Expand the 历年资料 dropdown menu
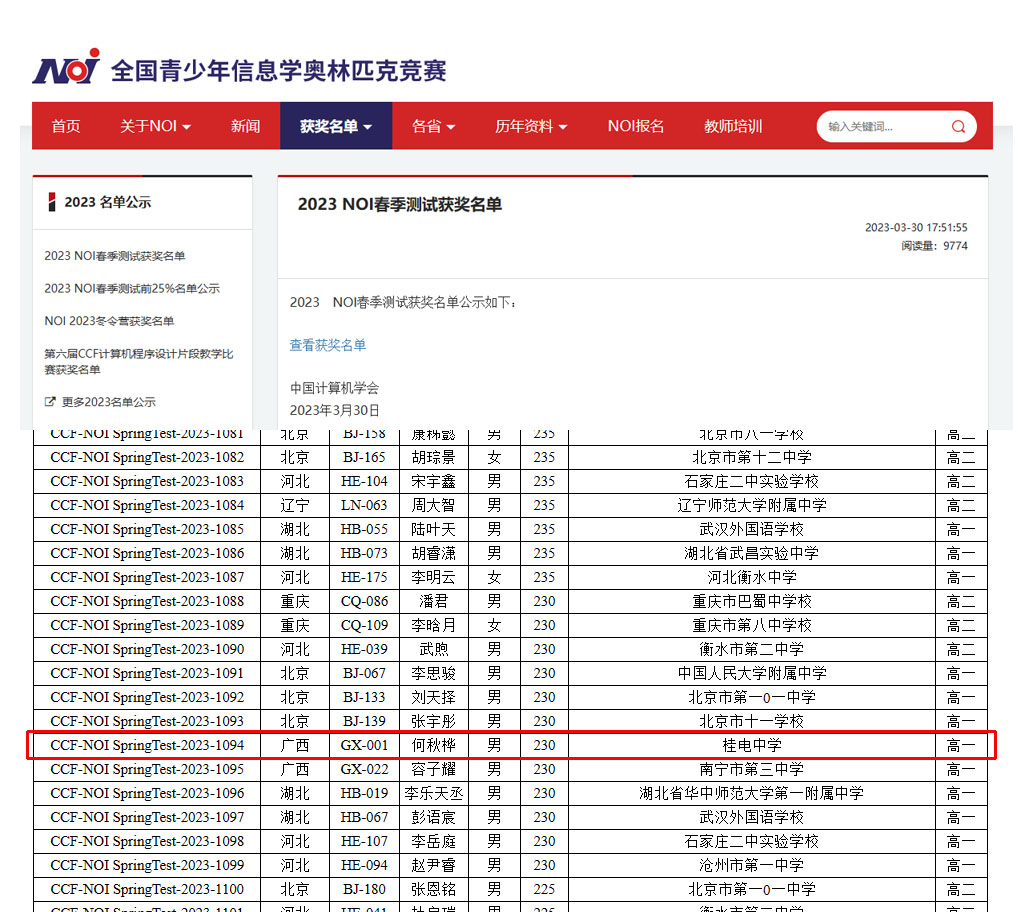 point(530,126)
